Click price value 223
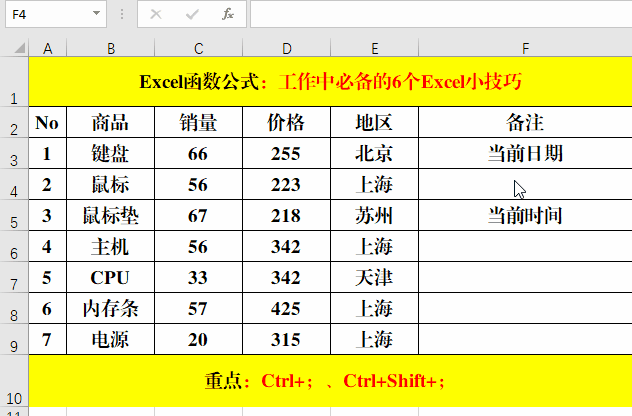632x416 pixels. pos(286,184)
